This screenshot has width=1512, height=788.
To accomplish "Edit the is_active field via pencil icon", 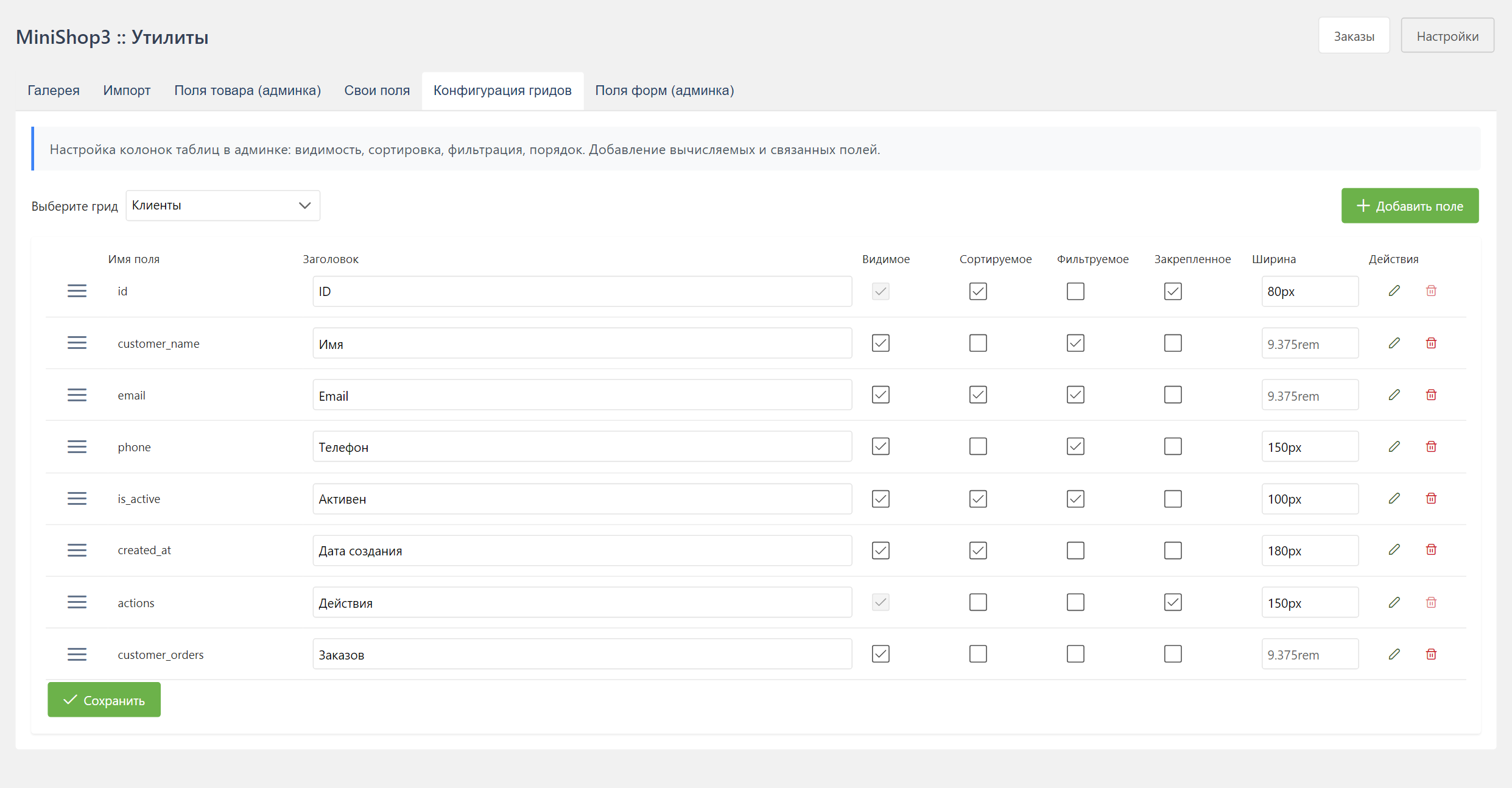I will 1394,498.
